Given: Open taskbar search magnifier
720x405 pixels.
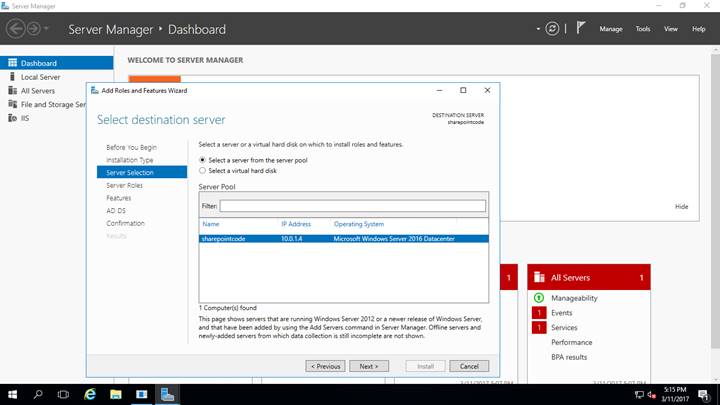Looking at the screenshot, I should click(x=38, y=394).
